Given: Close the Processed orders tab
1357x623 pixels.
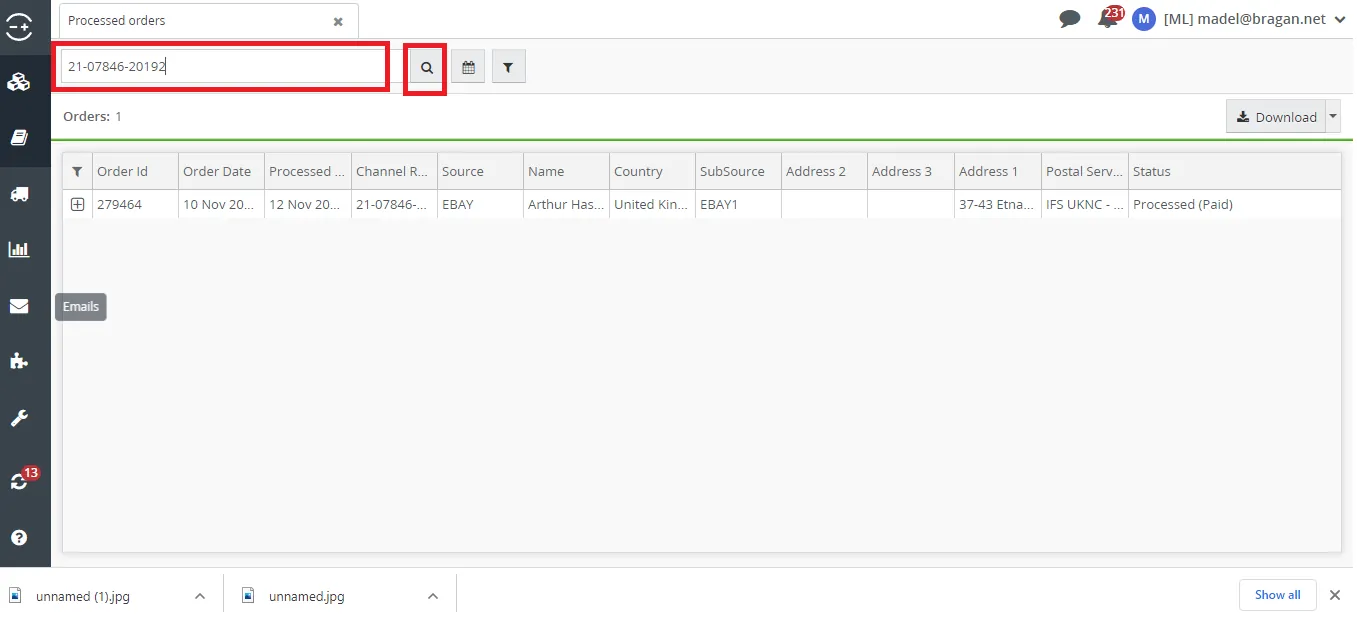Looking at the screenshot, I should click(338, 21).
